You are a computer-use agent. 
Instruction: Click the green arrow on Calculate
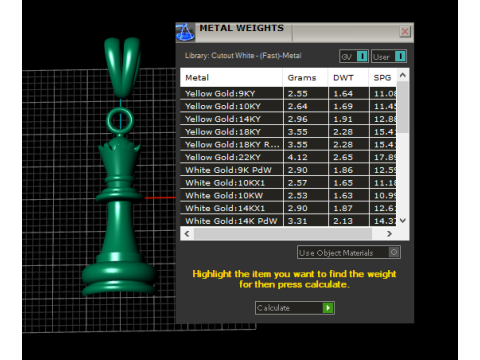click(x=328, y=308)
